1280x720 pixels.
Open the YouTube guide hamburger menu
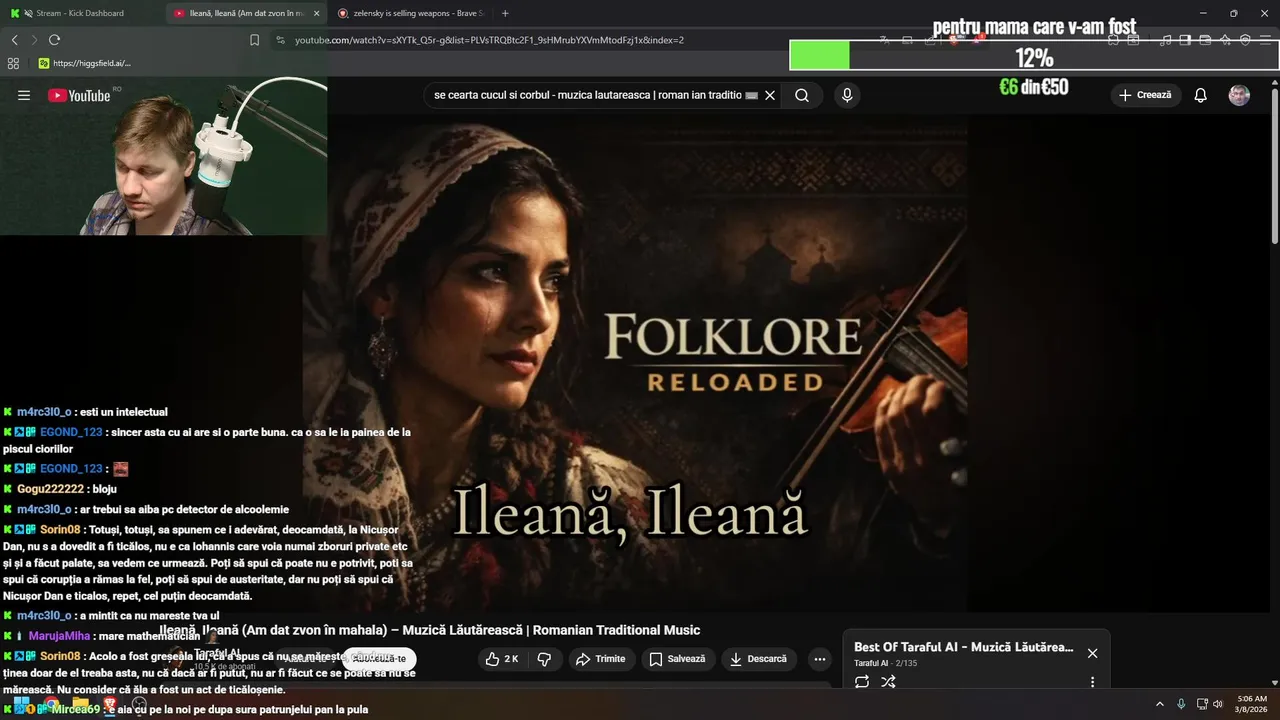(x=24, y=95)
